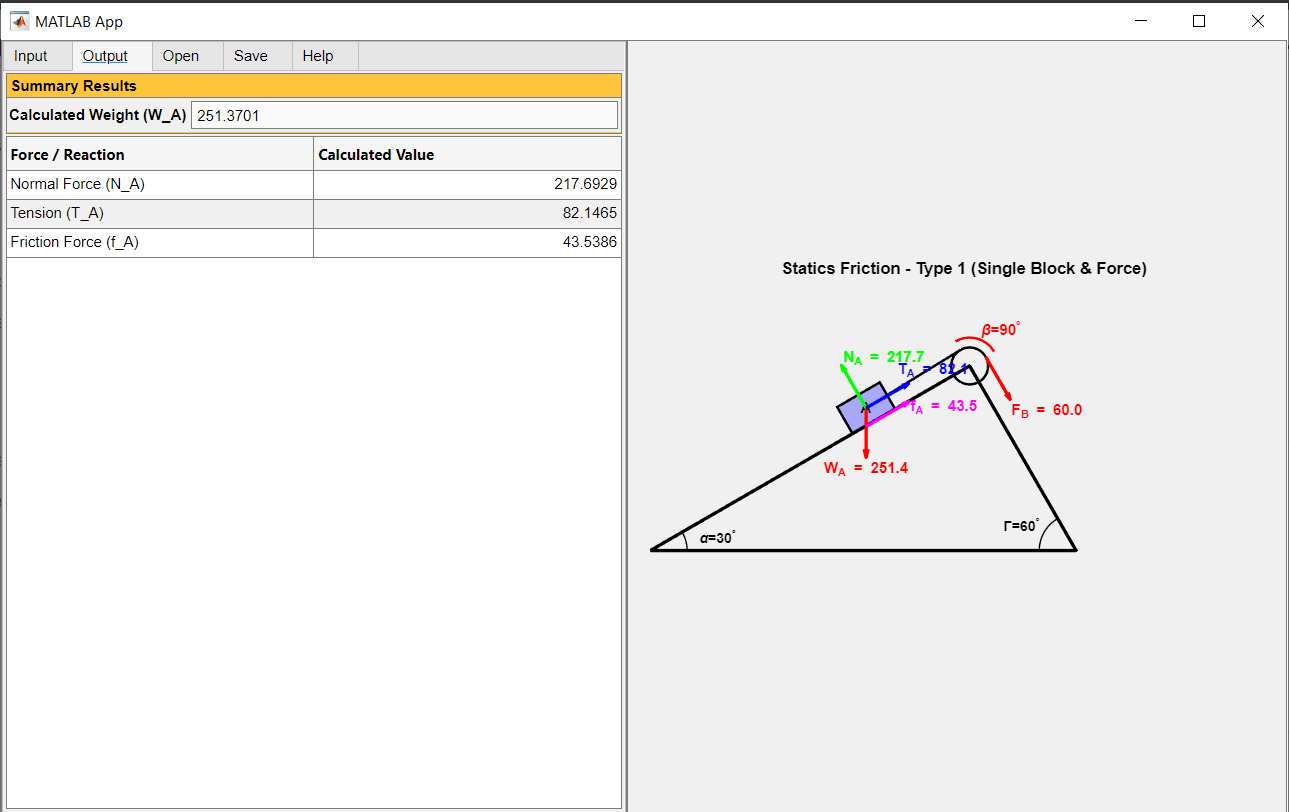Click the α=30° angle label

point(718,538)
